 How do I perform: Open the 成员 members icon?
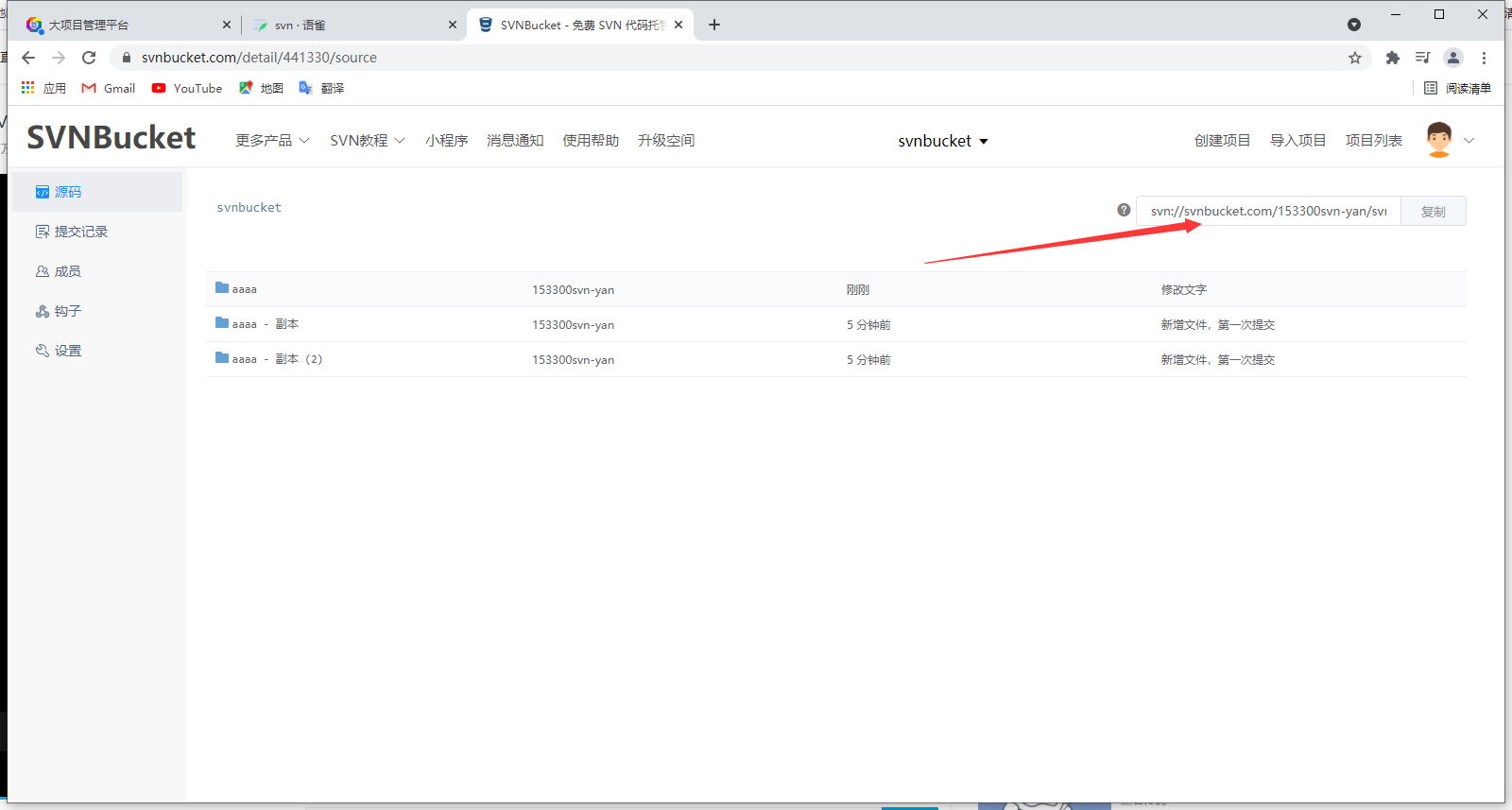click(x=43, y=271)
